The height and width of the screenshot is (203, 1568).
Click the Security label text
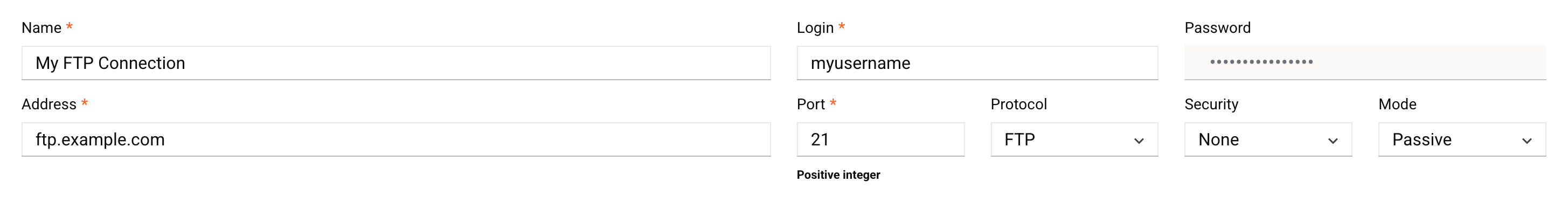pos(1211,104)
